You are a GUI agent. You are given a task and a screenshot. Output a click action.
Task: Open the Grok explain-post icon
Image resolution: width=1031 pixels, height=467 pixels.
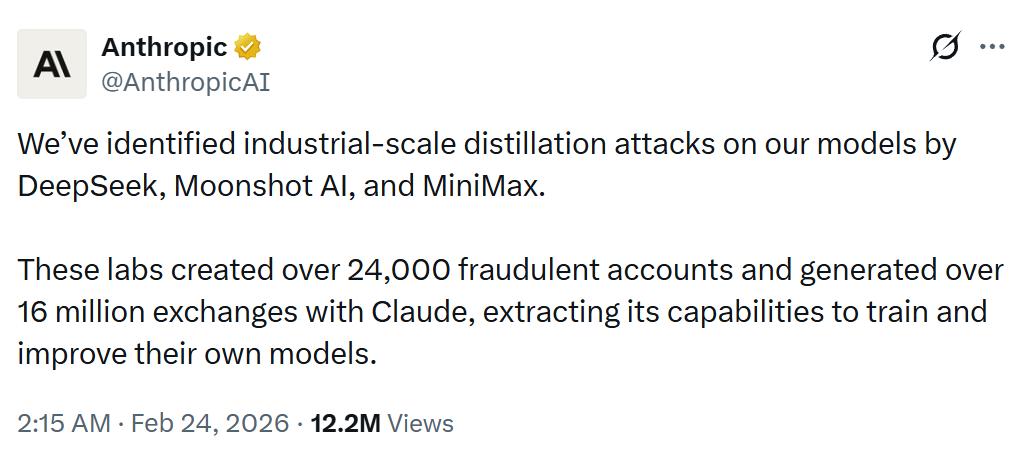click(x=944, y=47)
